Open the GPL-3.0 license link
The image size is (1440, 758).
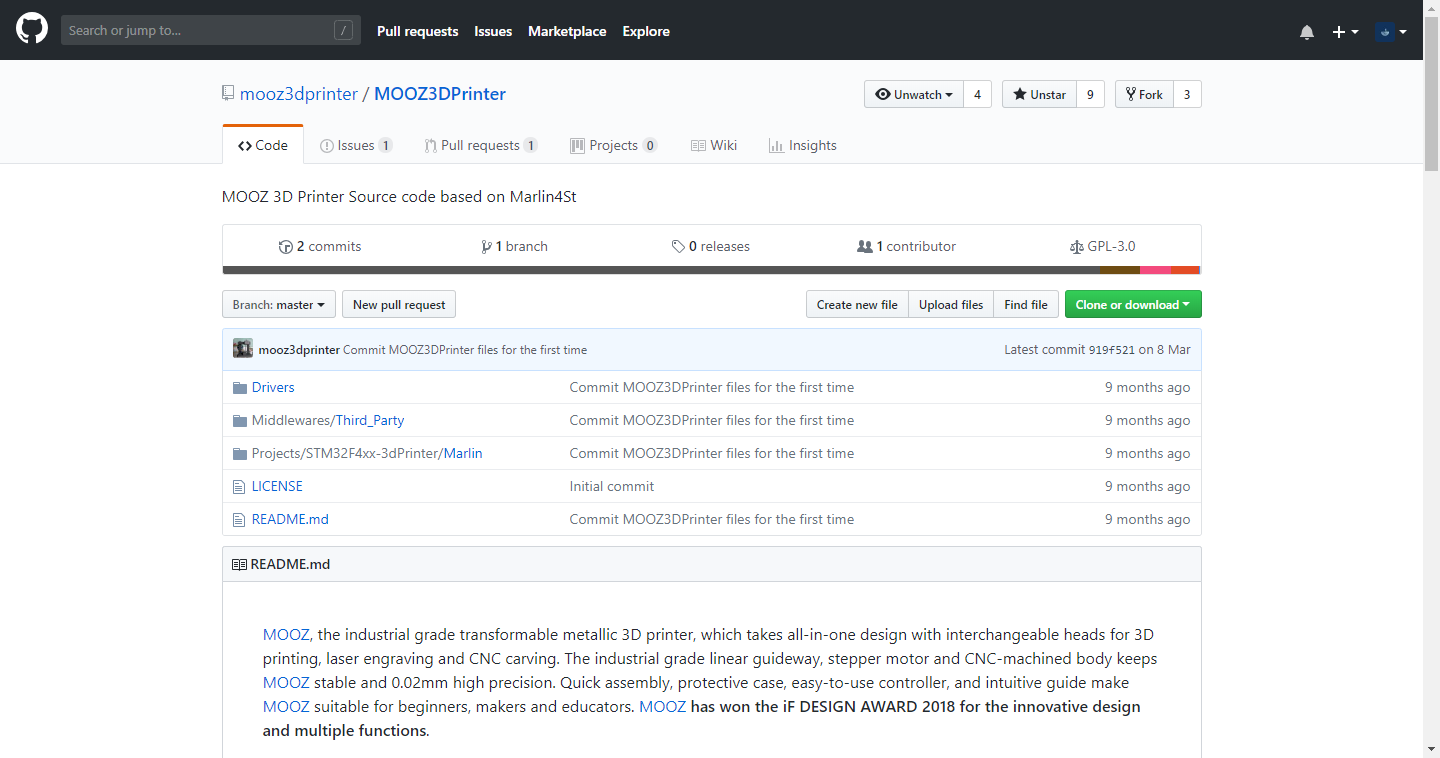[1102, 246]
